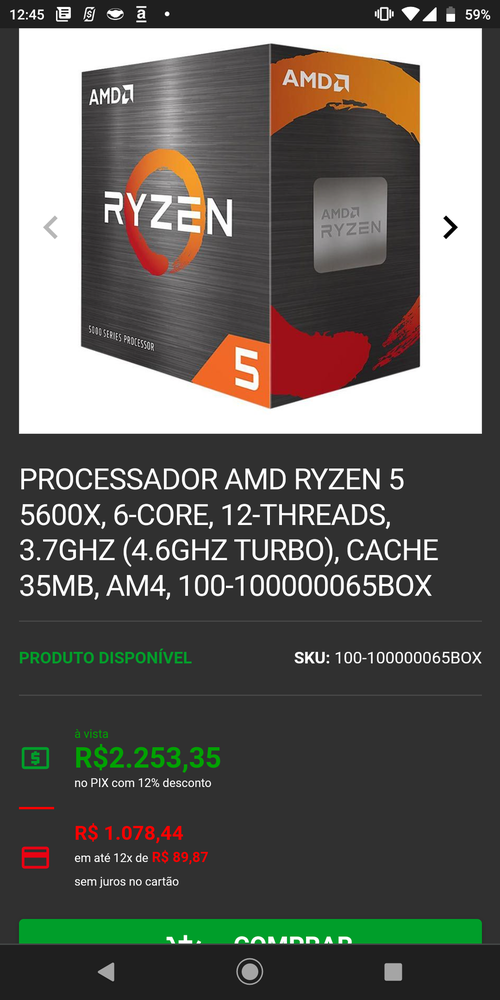Tap the SKU 100-100000065BOX text
Screen dimensions: 500x1000
click(x=388, y=658)
